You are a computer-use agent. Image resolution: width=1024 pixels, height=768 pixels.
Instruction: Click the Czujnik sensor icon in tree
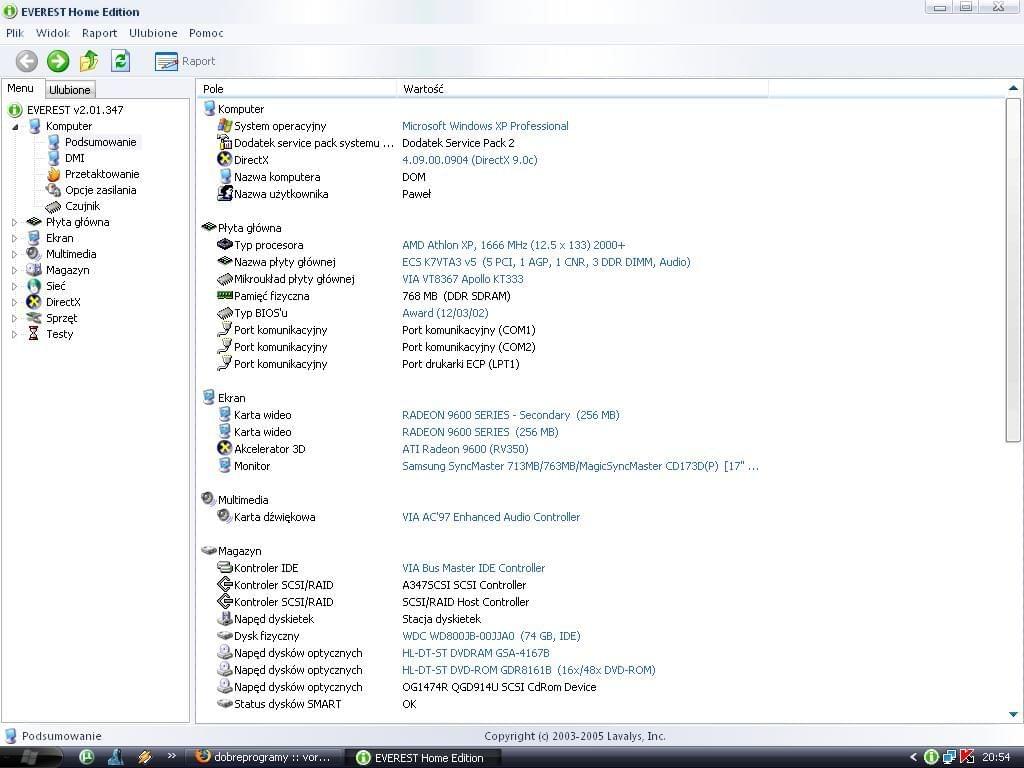pyautogui.click(x=54, y=206)
